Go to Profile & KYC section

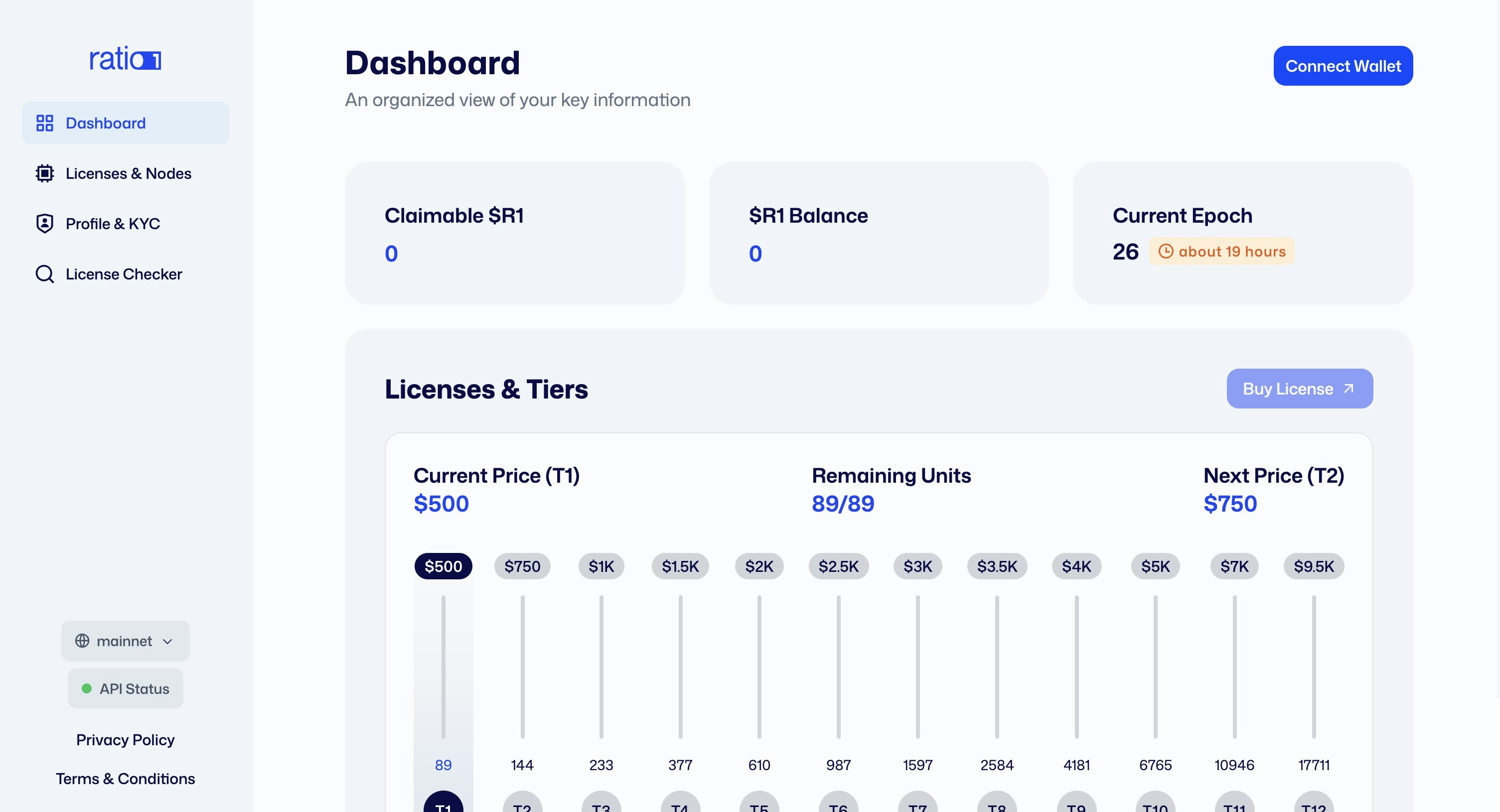pyautogui.click(x=113, y=224)
